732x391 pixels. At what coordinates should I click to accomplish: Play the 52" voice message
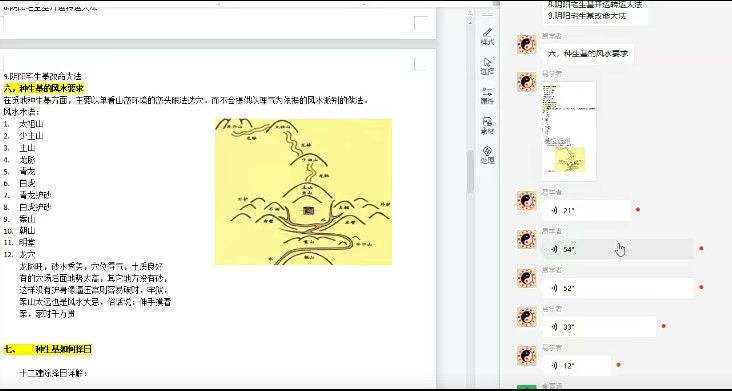click(618, 288)
